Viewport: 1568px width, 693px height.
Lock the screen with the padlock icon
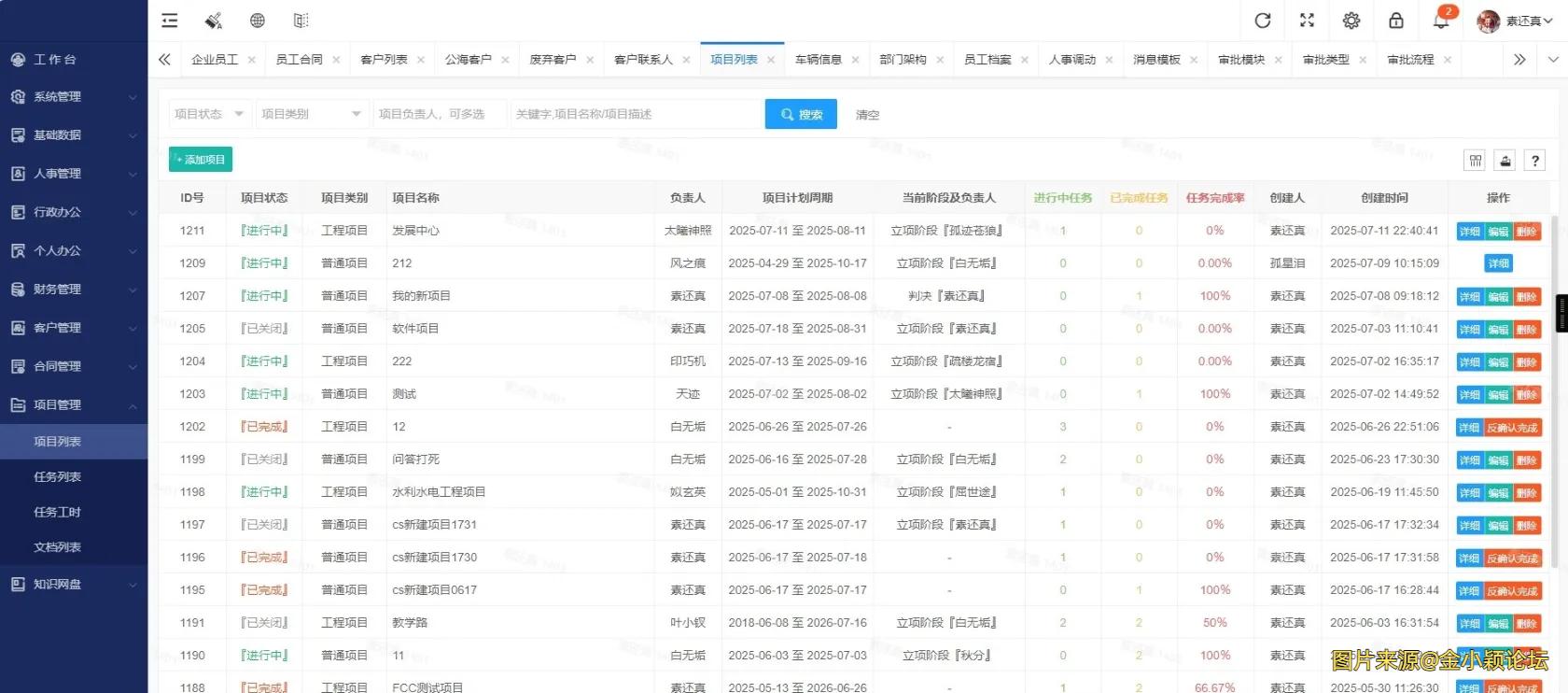coord(1396,21)
